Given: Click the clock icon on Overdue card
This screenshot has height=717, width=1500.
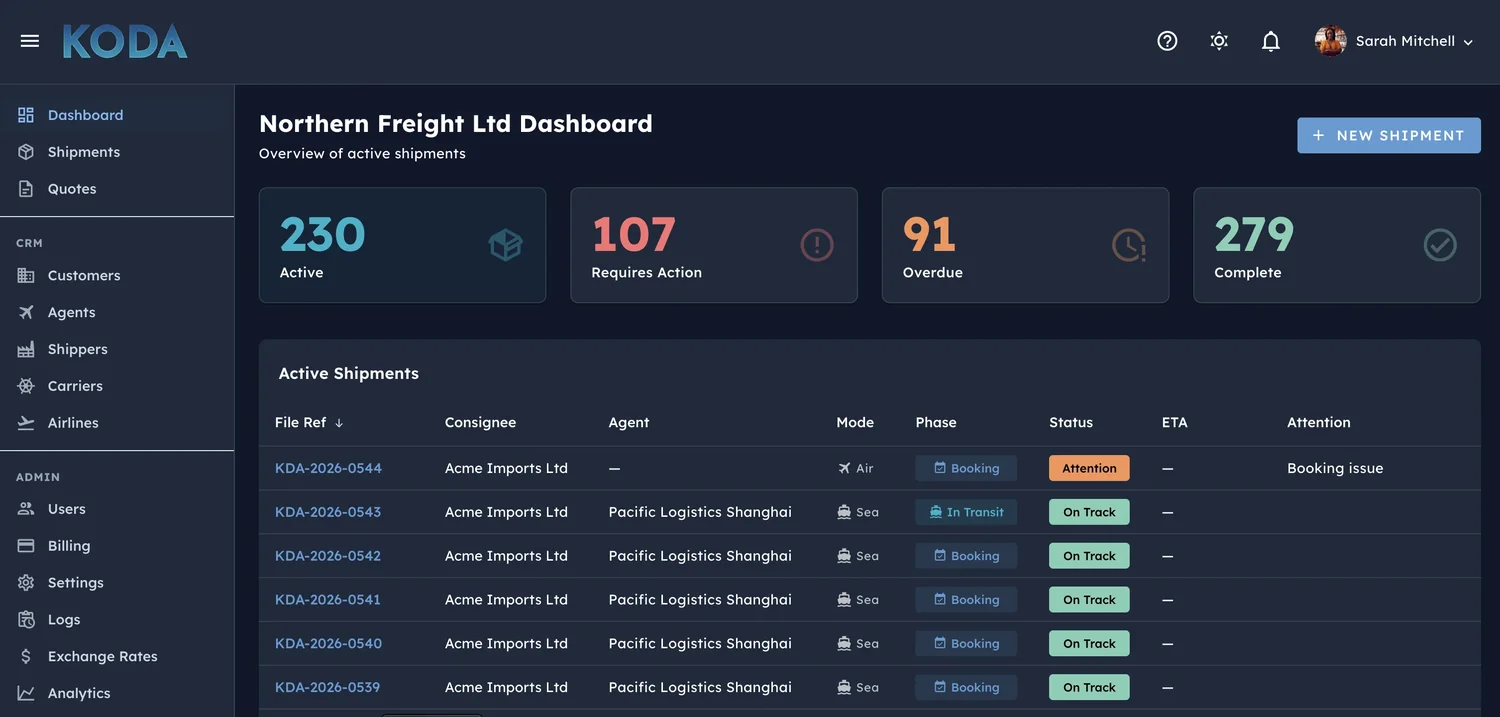Looking at the screenshot, I should point(1129,245).
